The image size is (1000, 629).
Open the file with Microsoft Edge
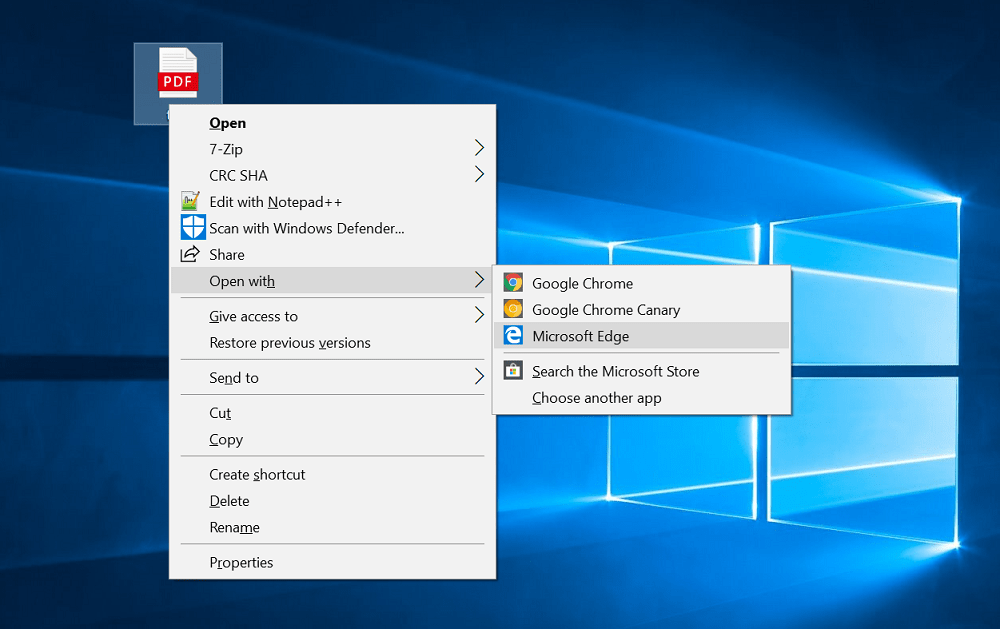[642, 336]
